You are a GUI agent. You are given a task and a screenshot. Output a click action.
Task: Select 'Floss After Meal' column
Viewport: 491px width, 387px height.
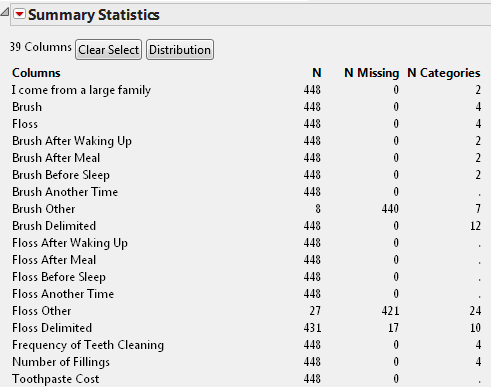click(x=54, y=260)
